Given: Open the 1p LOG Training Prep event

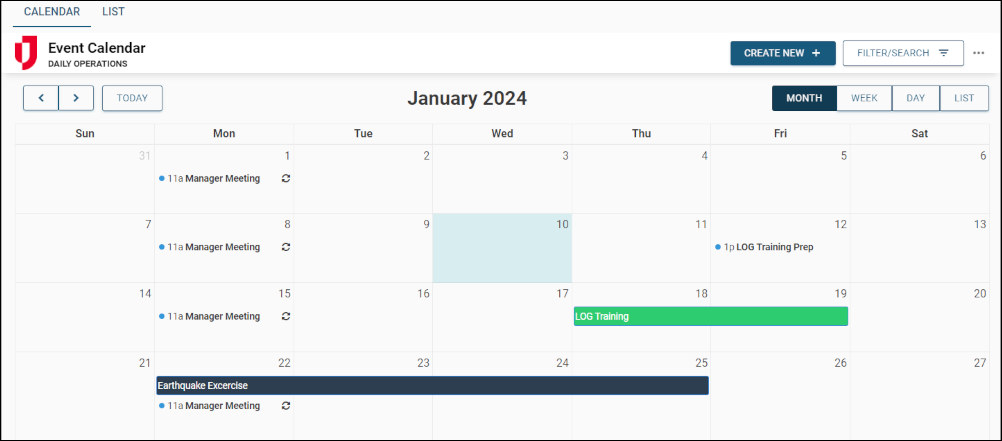Looking at the screenshot, I should click(768, 247).
